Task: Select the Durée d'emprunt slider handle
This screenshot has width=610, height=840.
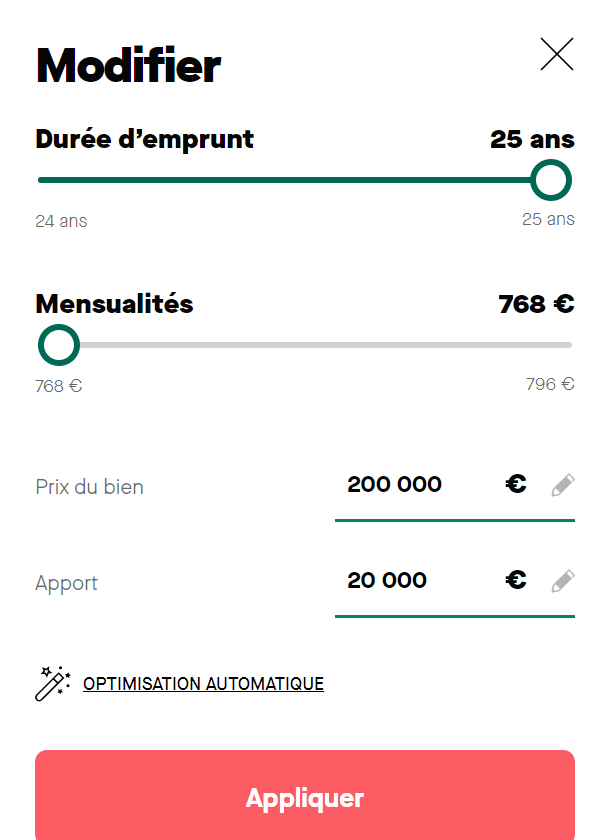Action: coord(550,181)
